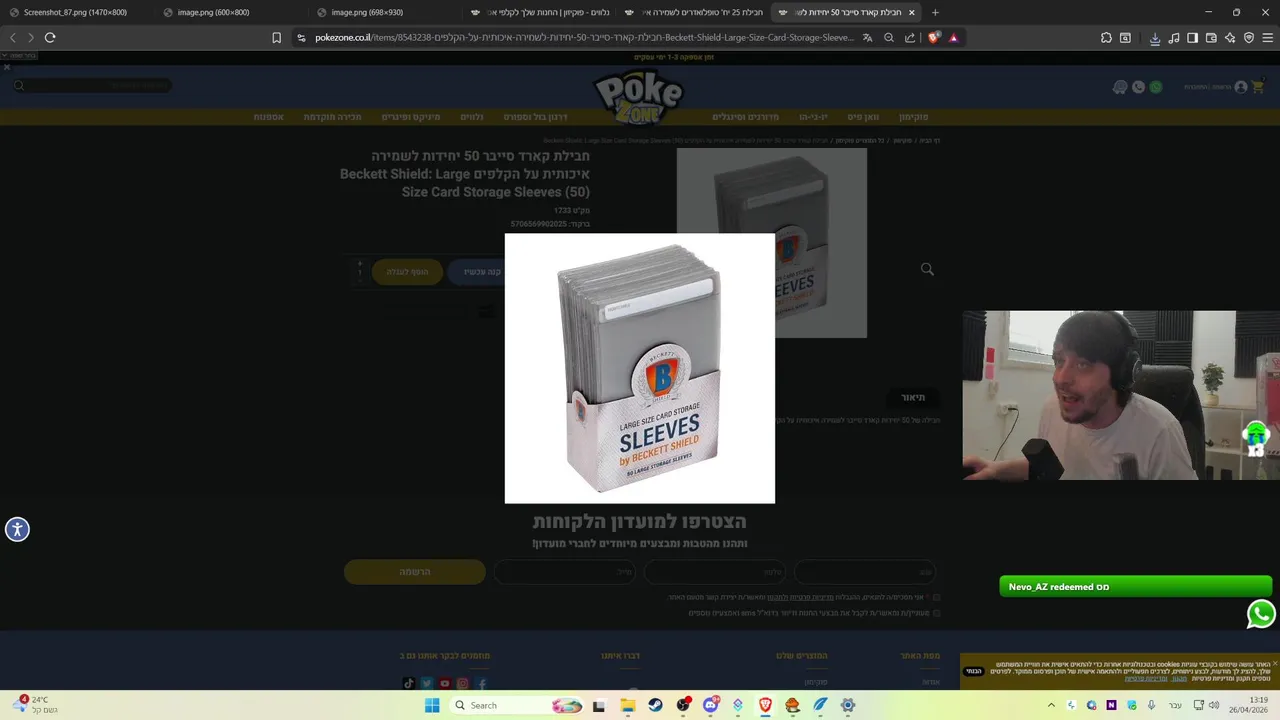Open the shopping cart icon on PokeZone
1280x720 pixels.
[1257, 87]
